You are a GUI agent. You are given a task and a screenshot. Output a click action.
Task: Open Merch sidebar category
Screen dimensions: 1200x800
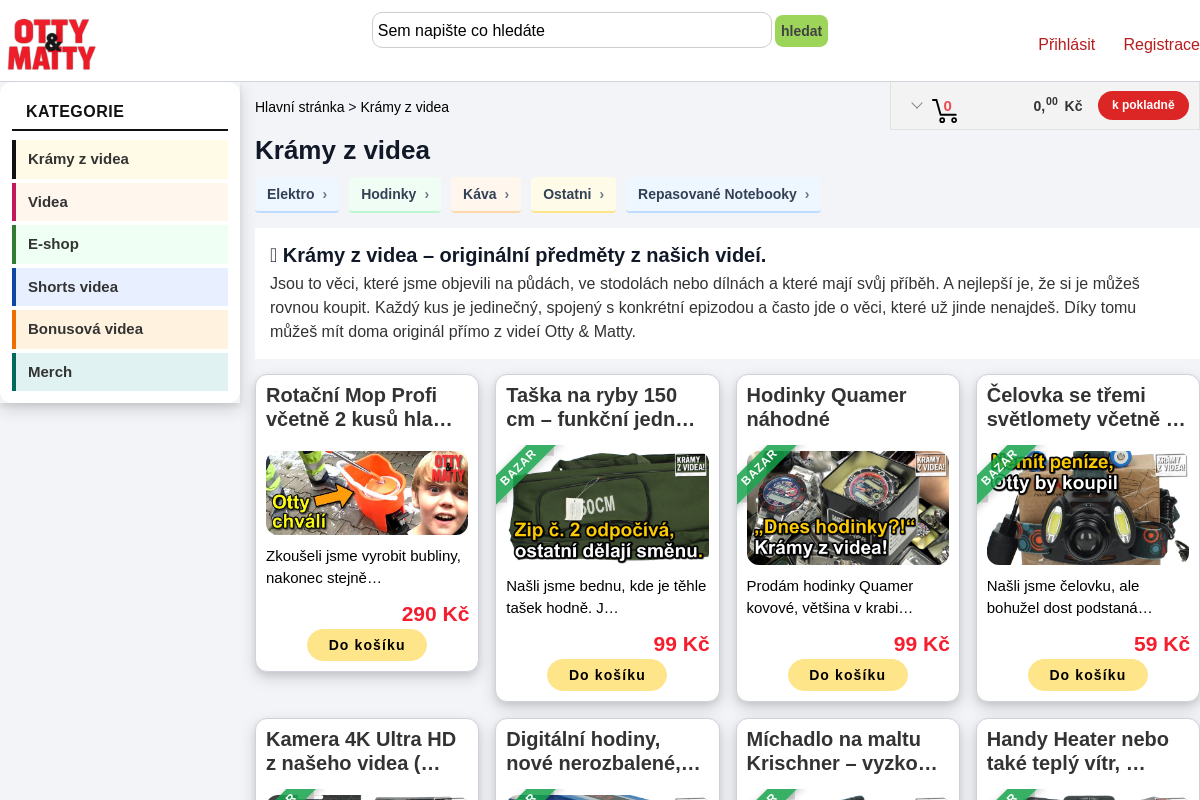[120, 372]
